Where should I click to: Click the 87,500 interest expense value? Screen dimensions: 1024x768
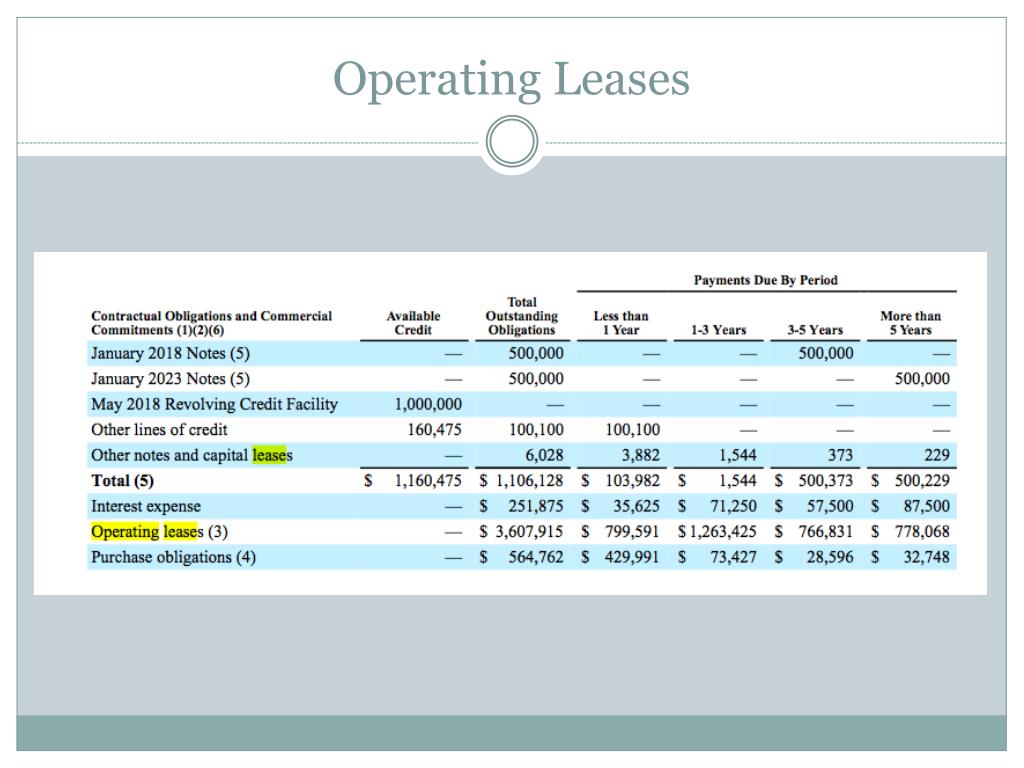927,506
